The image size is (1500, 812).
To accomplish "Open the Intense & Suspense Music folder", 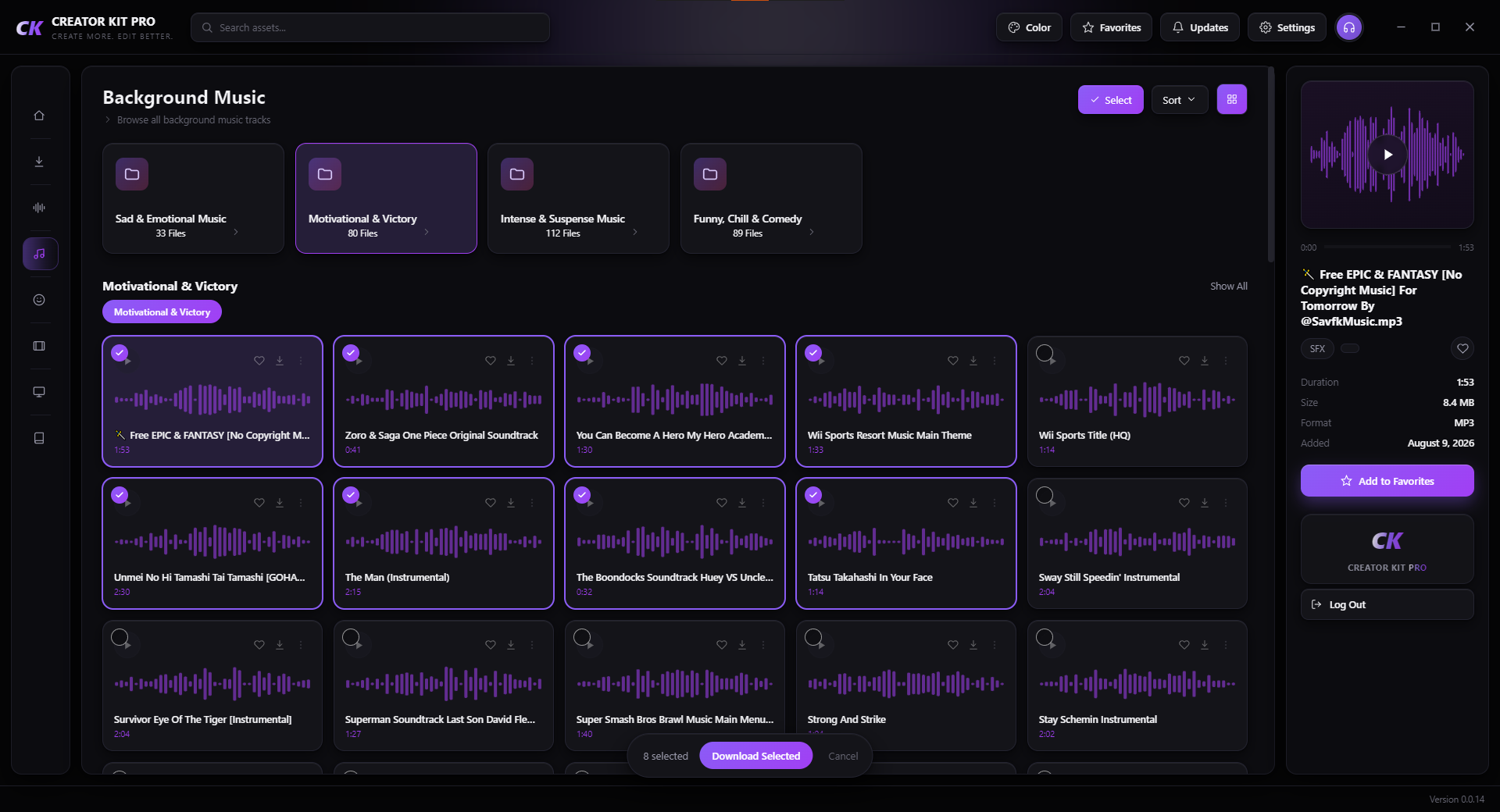I will 578,198.
